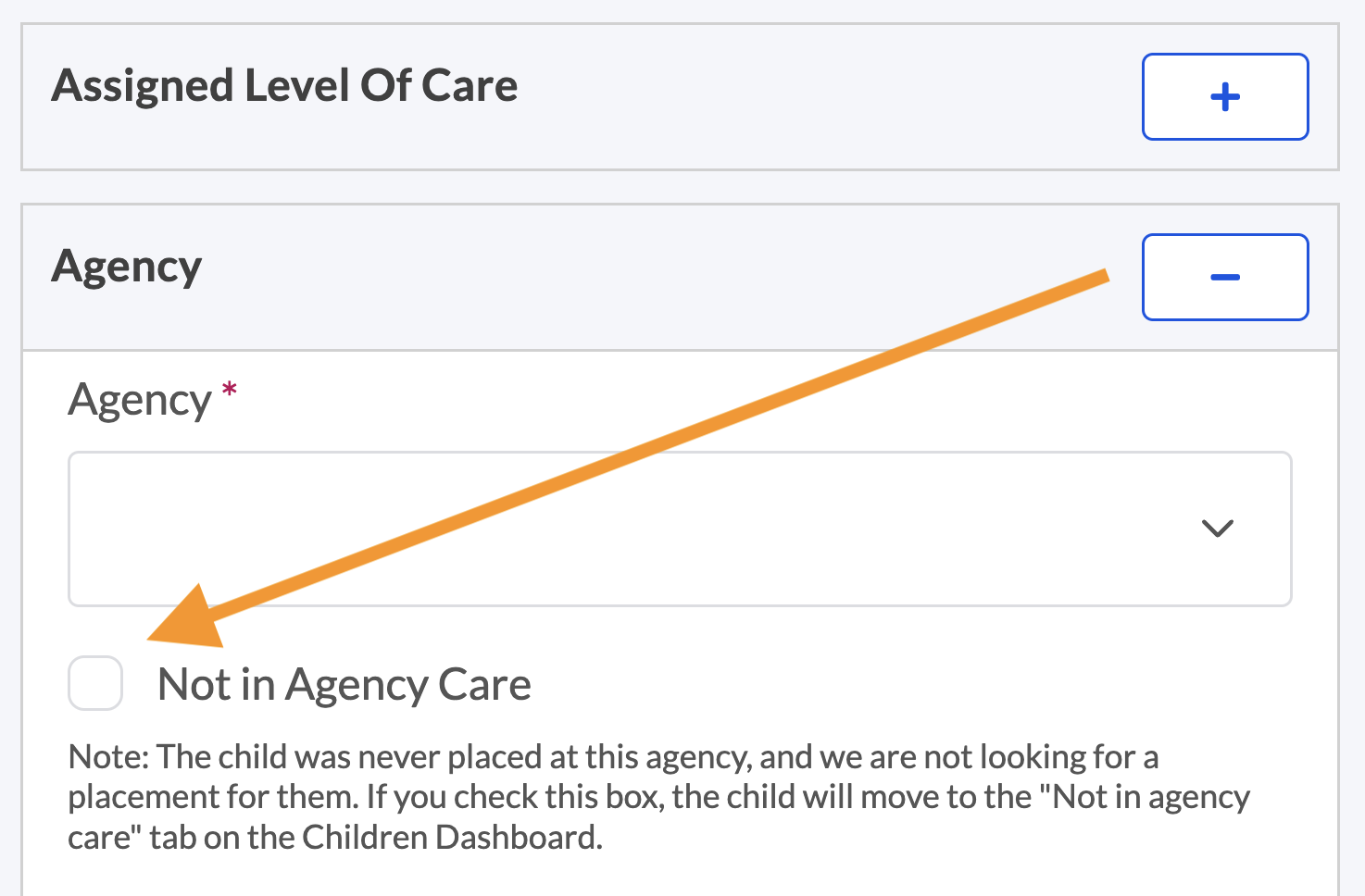Collapse the Agency section
The width and height of the screenshot is (1365, 896).
coord(1224,277)
